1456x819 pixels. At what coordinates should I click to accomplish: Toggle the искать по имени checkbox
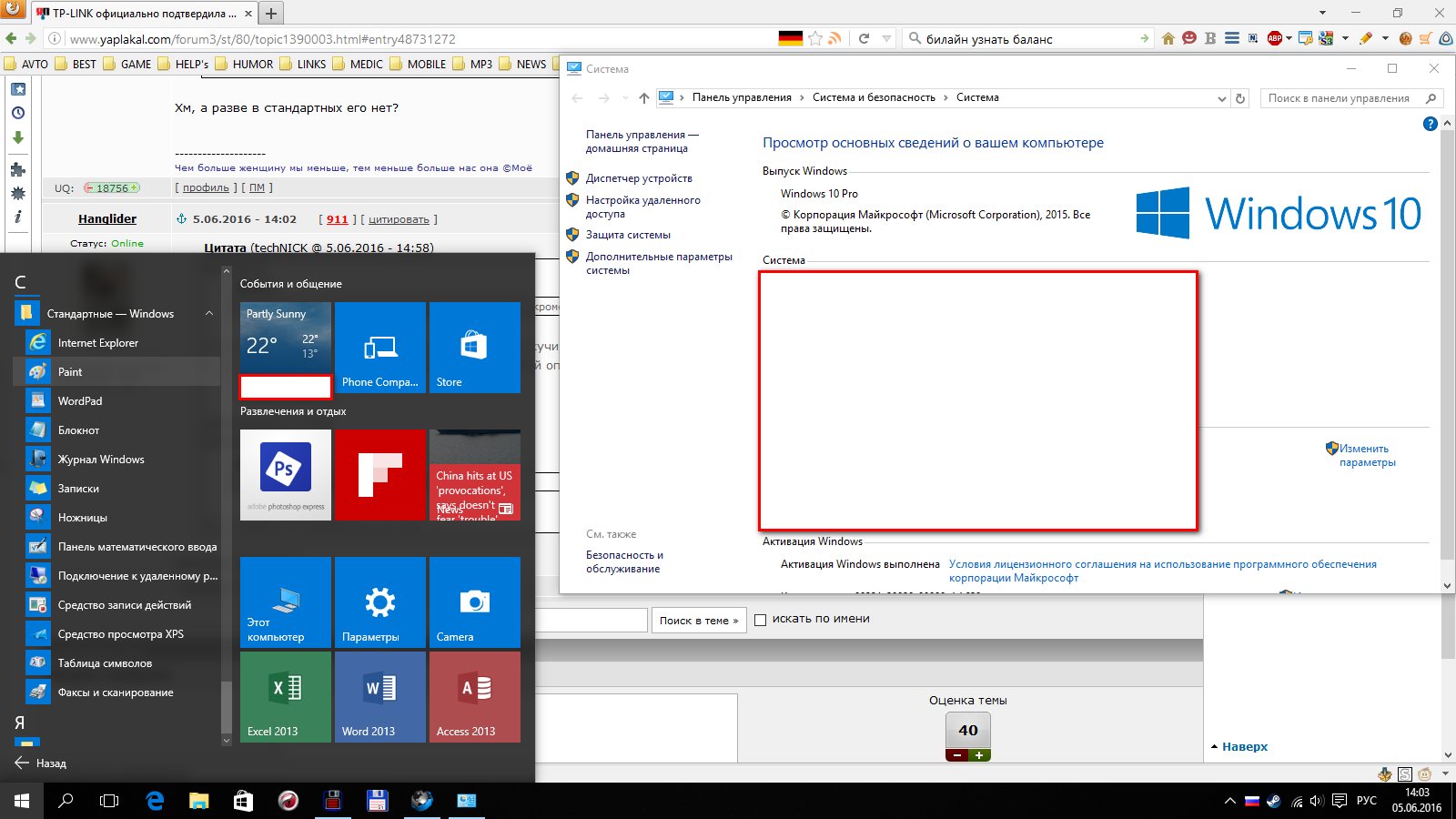click(761, 620)
